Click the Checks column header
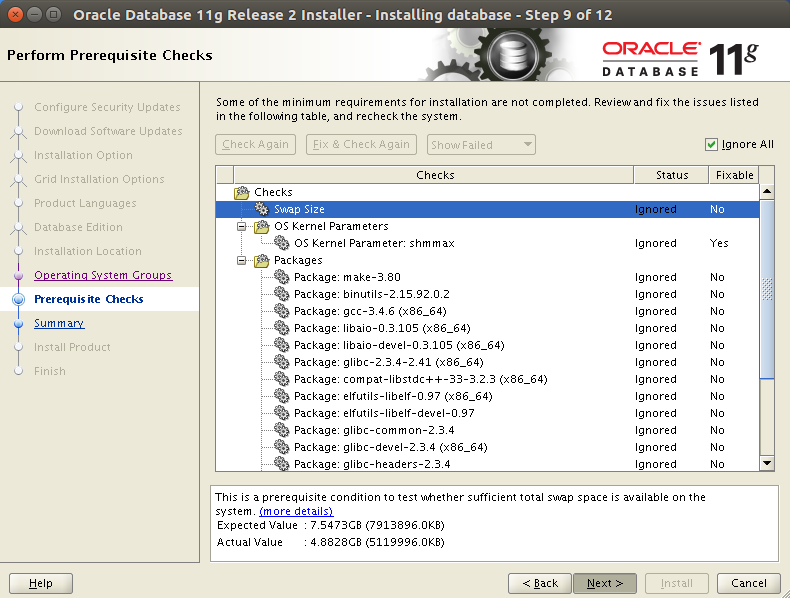Viewport: 790px width, 598px height. click(434, 175)
